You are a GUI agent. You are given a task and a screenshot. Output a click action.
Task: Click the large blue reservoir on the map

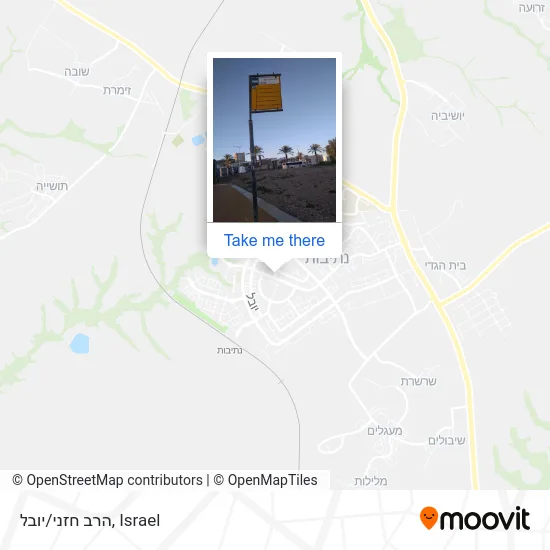pyautogui.click(x=79, y=343)
